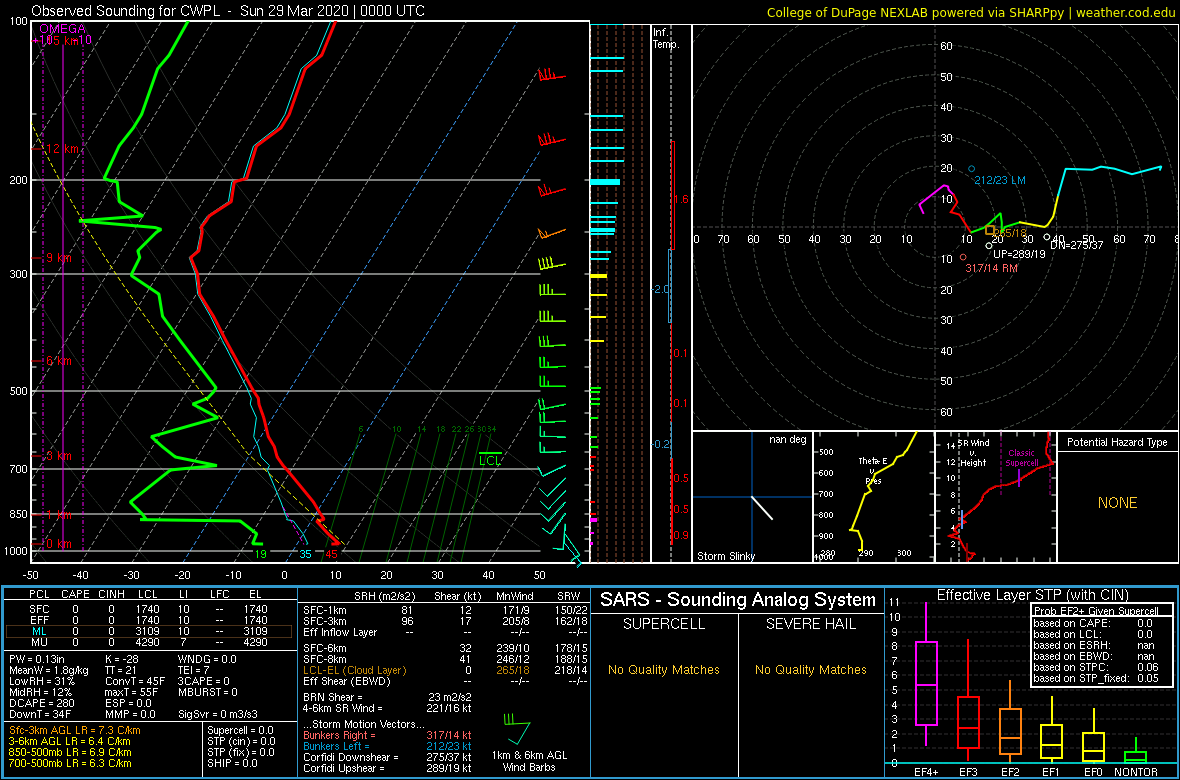
Task: Click the 212/23 LM hodograph label
Action: (1002, 181)
